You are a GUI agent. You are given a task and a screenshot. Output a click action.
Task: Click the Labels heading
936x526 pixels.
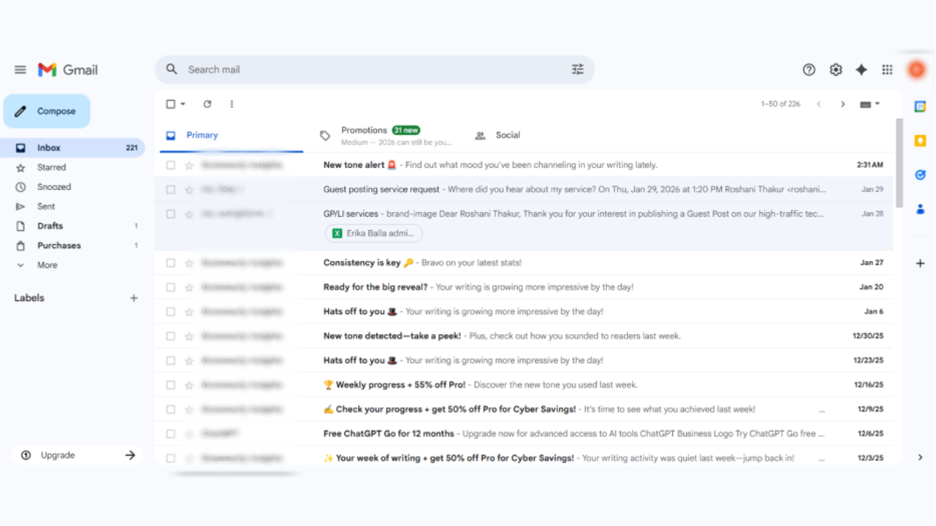point(29,298)
